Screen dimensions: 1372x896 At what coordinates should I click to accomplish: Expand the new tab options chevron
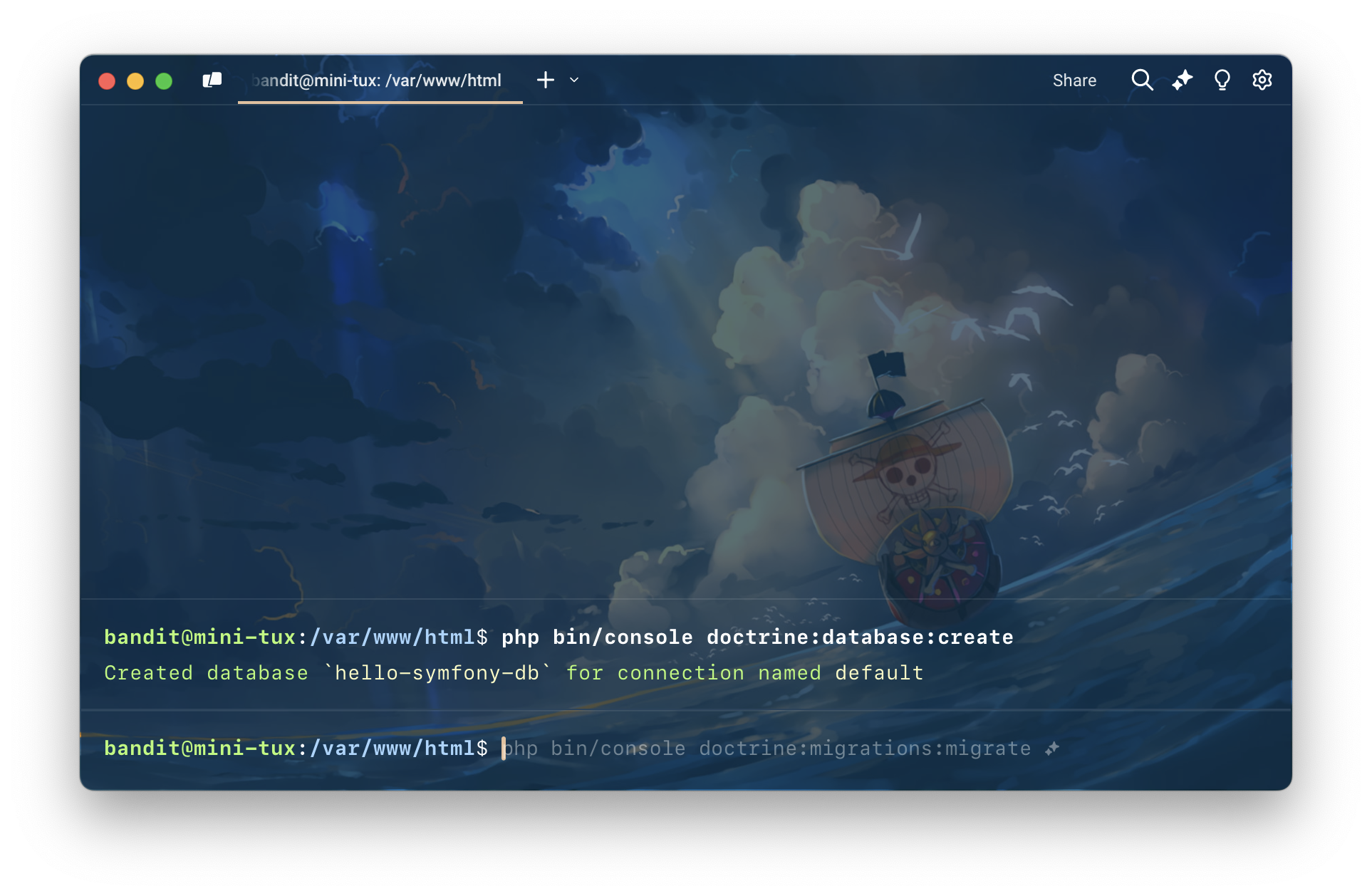[x=574, y=80]
